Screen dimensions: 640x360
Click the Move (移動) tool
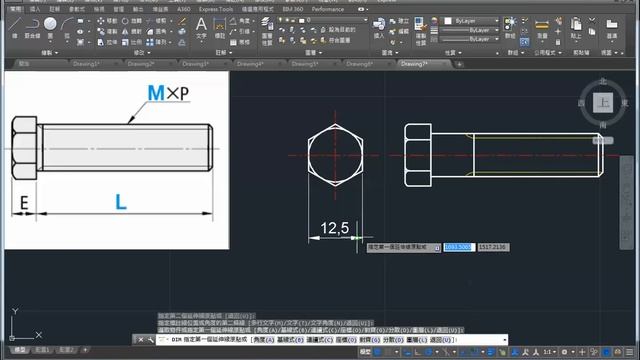pos(107,21)
